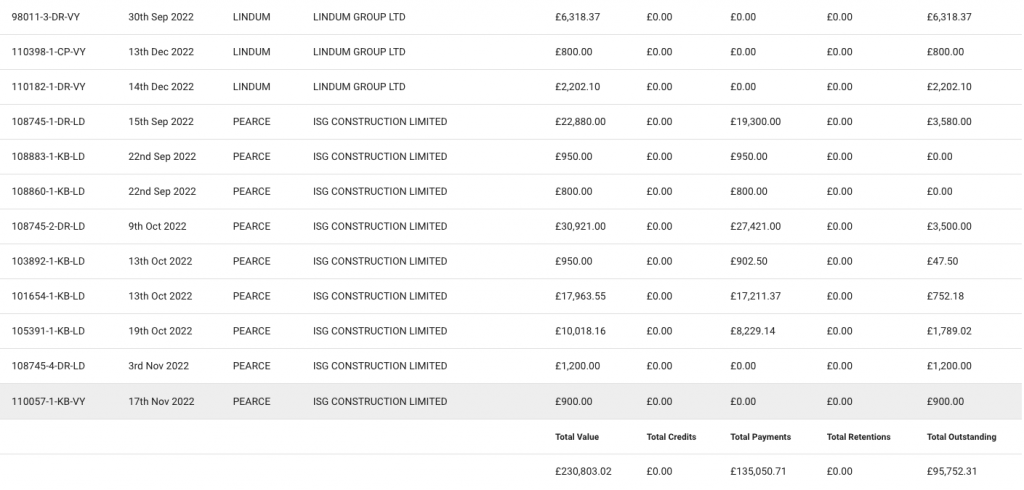Screen dimensions: 1024x490
Task: Open invoice 105391-1-KB-LD
Action: pyautogui.click(x=48, y=332)
